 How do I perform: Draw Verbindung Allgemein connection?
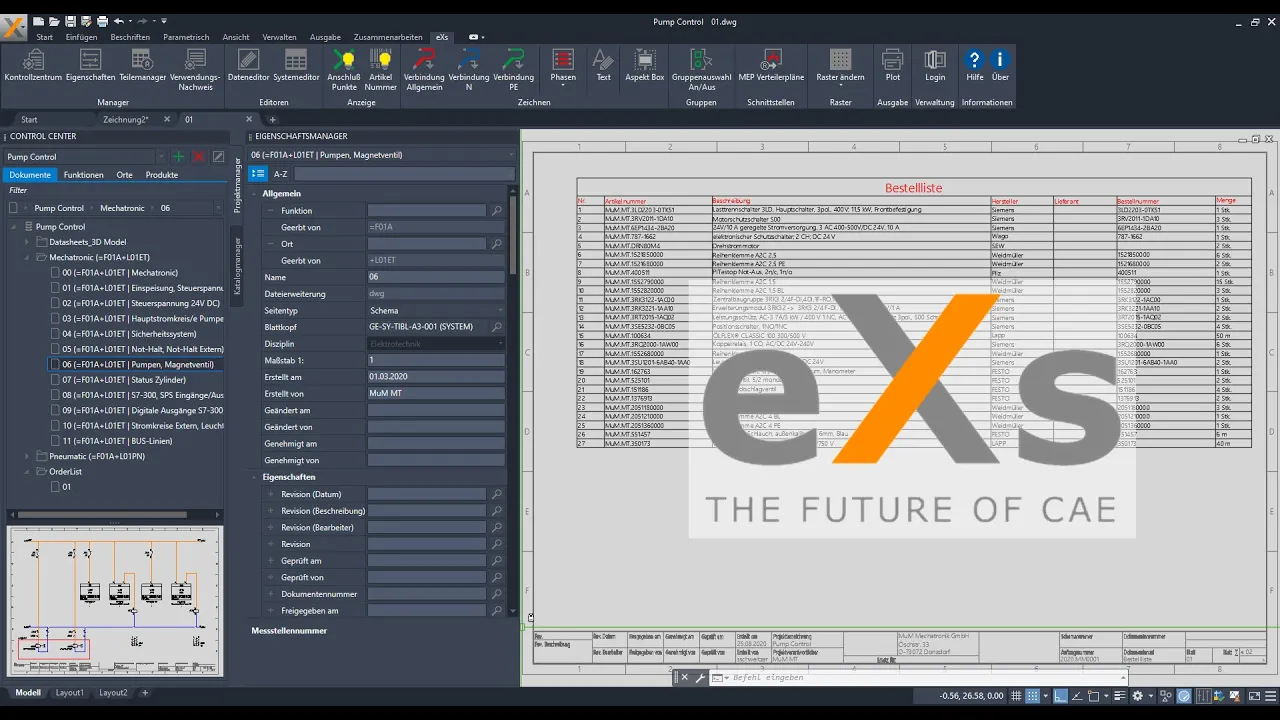point(424,70)
